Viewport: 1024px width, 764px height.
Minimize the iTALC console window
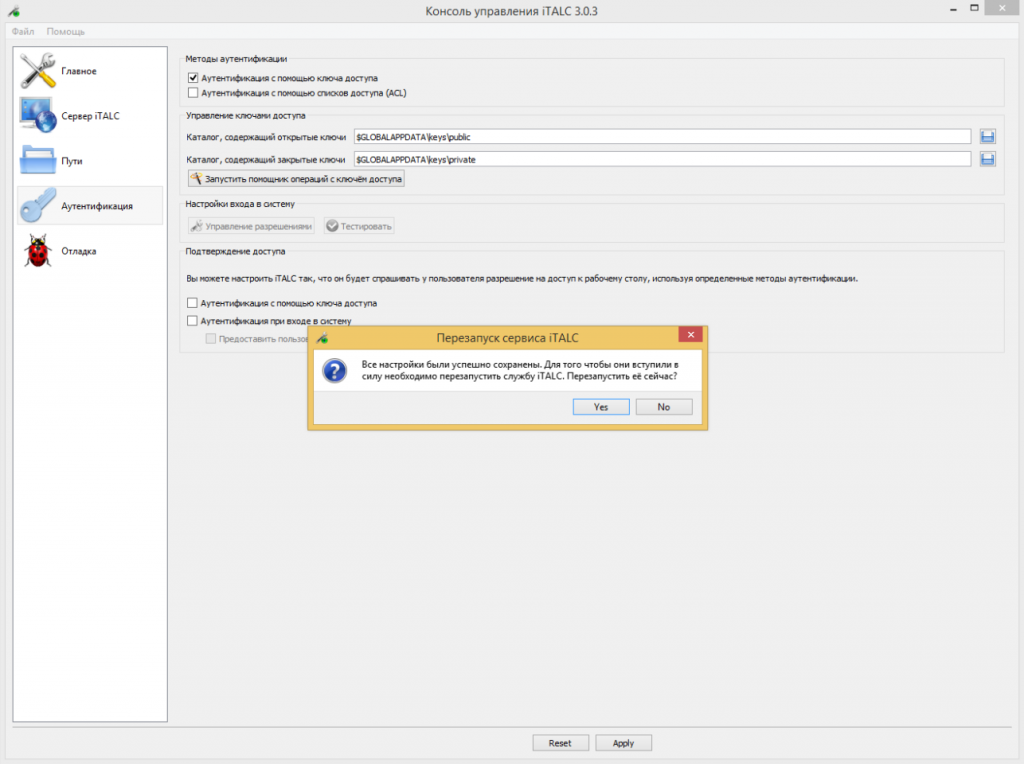click(x=953, y=9)
